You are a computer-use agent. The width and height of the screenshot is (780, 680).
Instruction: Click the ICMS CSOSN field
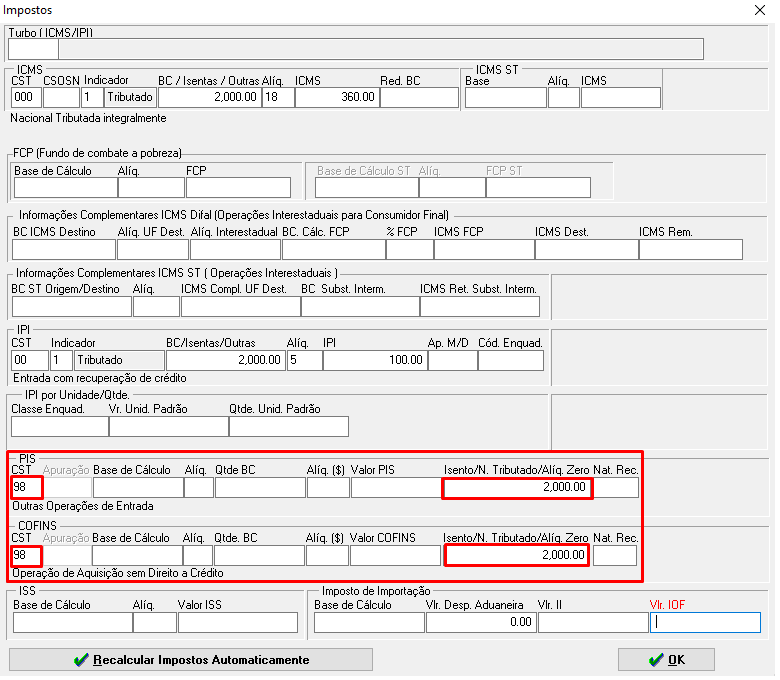tap(61, 97)
